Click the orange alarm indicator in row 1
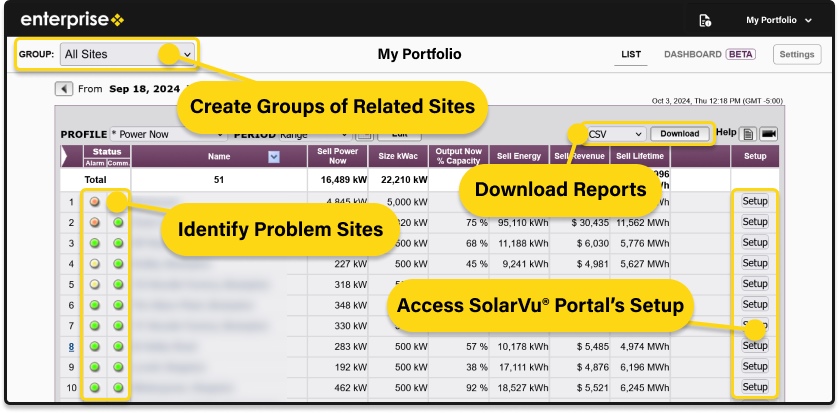Image resolution: width=839 pixels, height=413 pixels. click(x=96, y=201)
